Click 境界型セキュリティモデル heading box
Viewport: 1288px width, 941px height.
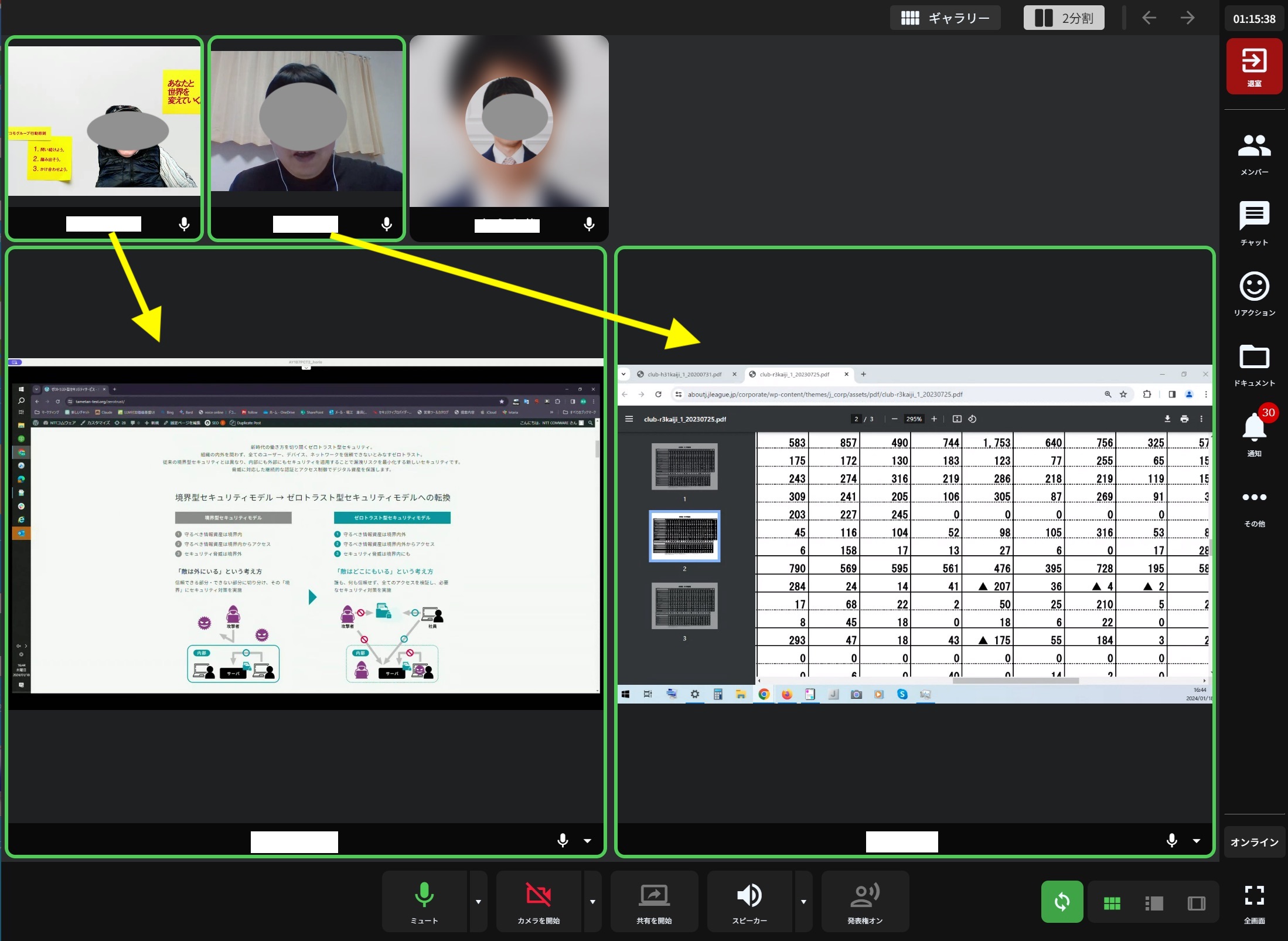pos(233,518)
